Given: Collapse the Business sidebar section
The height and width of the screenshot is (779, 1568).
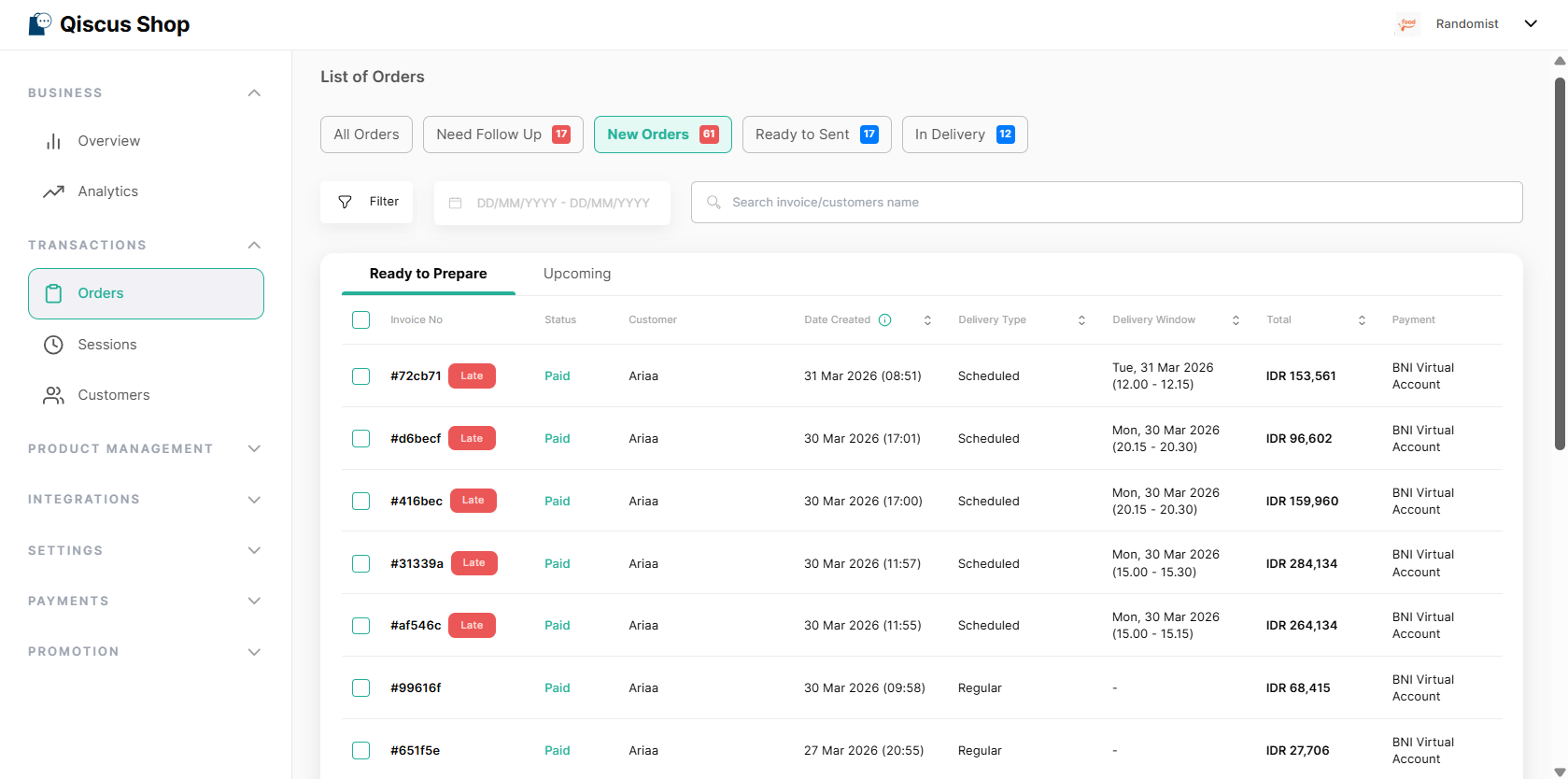Looking at the screenshot, I should 254,92.
